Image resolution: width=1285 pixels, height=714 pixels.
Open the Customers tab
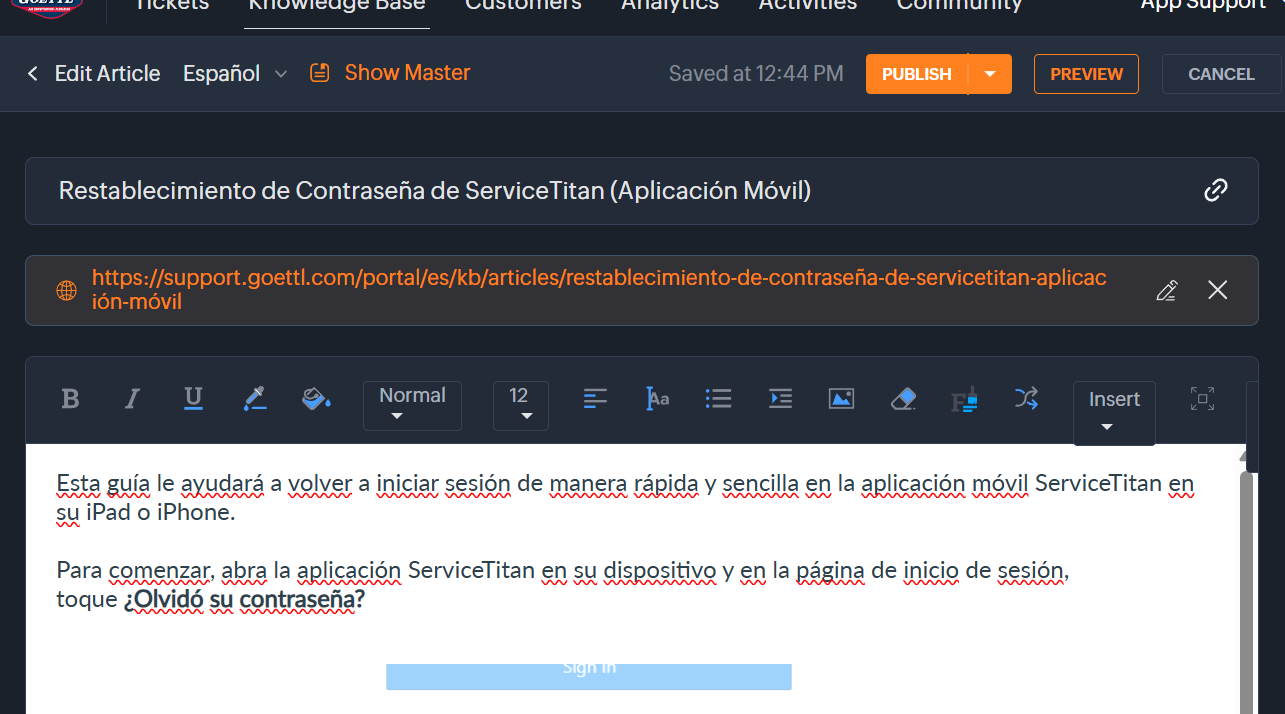(x=523, y=5)
